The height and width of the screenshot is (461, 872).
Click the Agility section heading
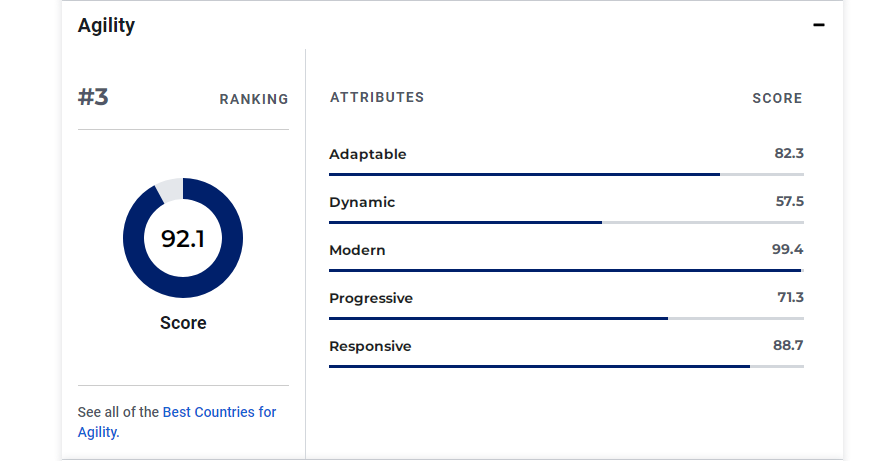pos(106,26)
